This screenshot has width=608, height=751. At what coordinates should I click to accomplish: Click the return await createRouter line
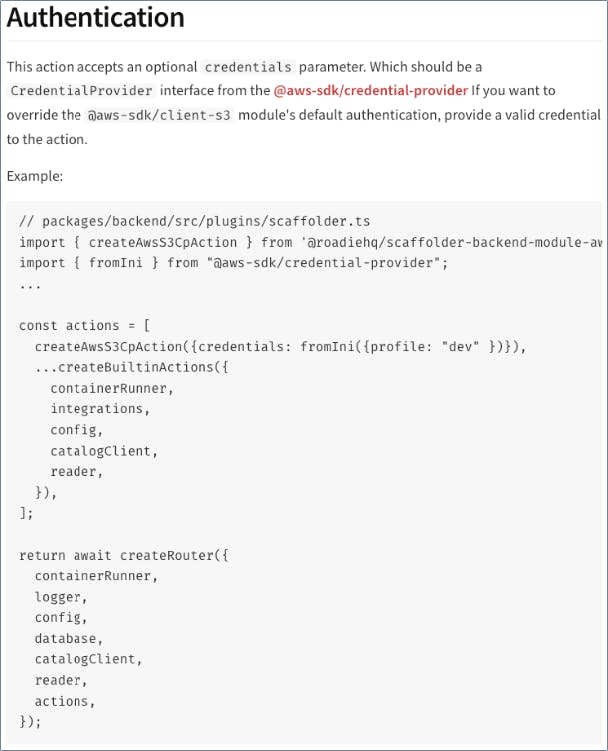pyautogui.click(x=124, y=555)
